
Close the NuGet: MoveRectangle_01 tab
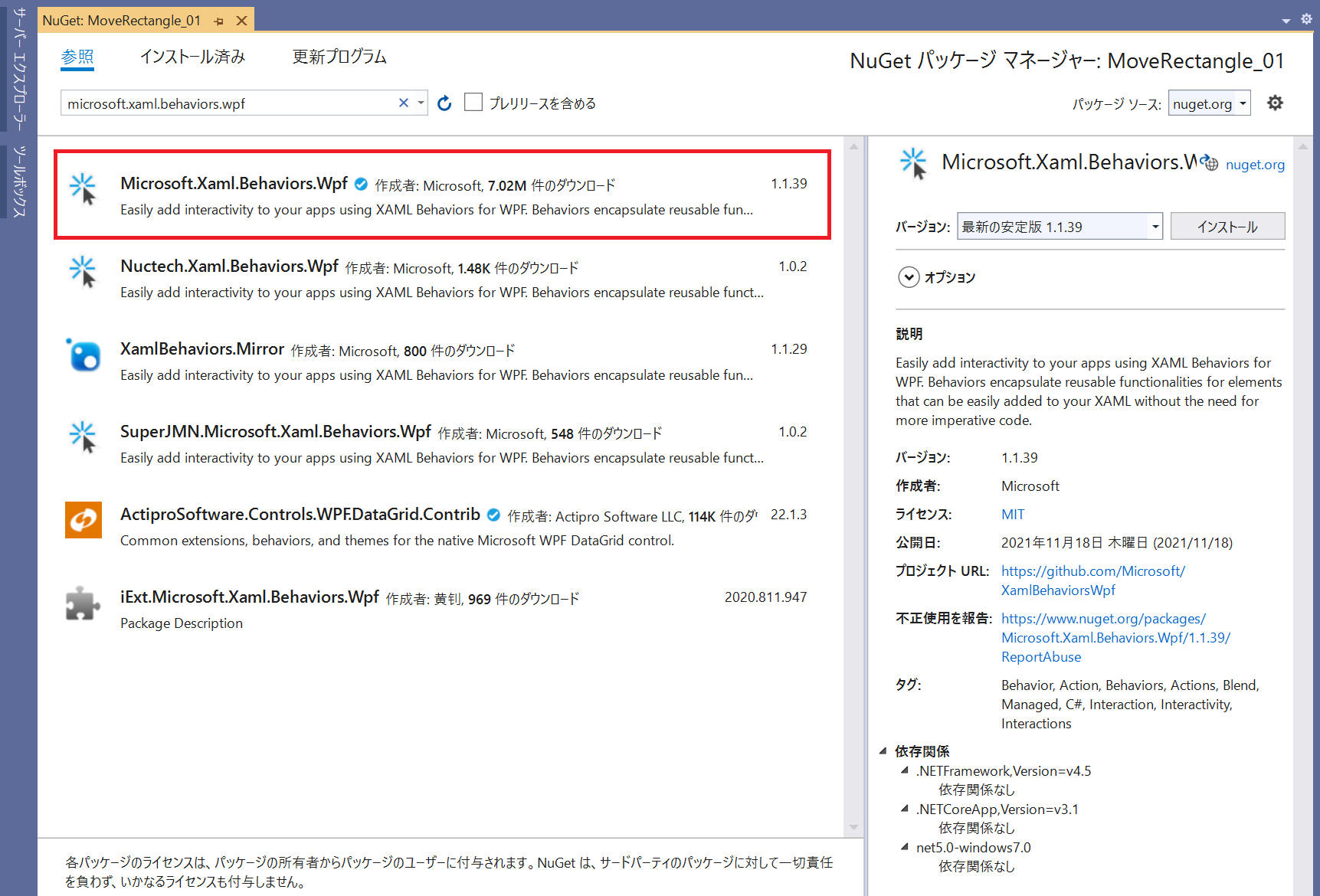(241, 21)
